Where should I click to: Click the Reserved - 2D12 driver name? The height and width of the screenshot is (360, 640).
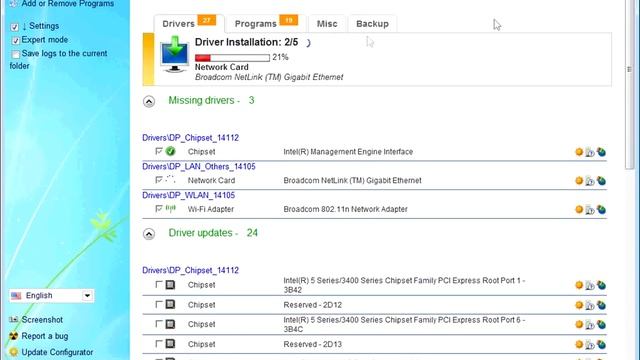coord(313,305)
